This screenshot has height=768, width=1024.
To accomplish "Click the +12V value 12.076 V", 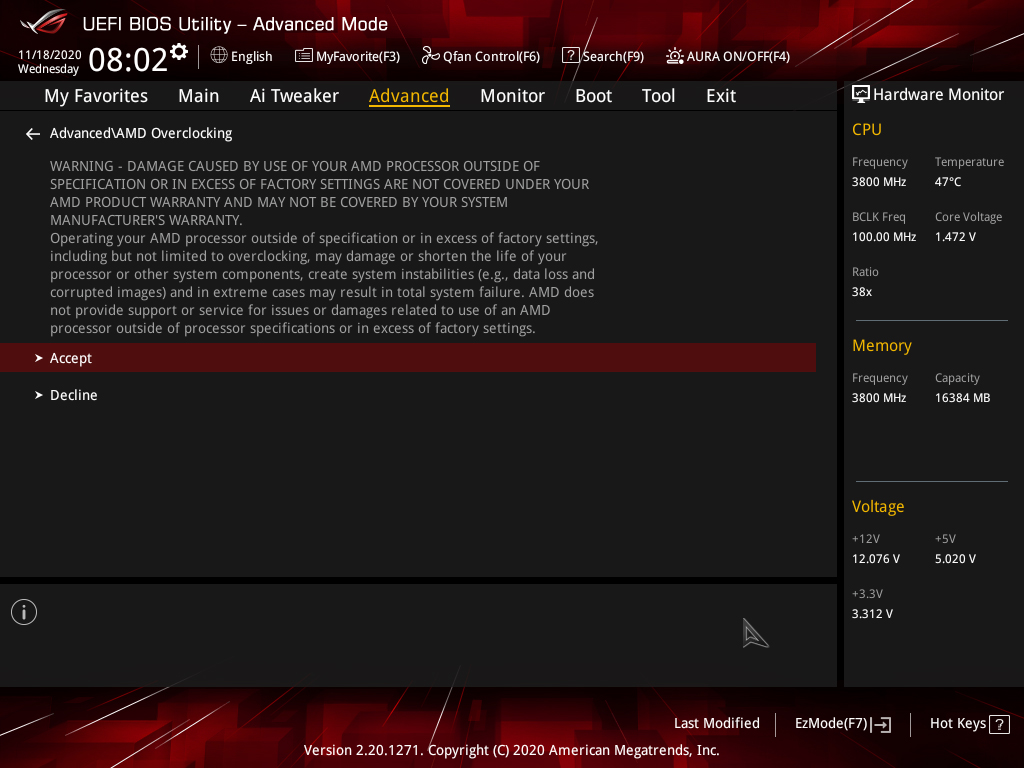I will pos(876,559).
